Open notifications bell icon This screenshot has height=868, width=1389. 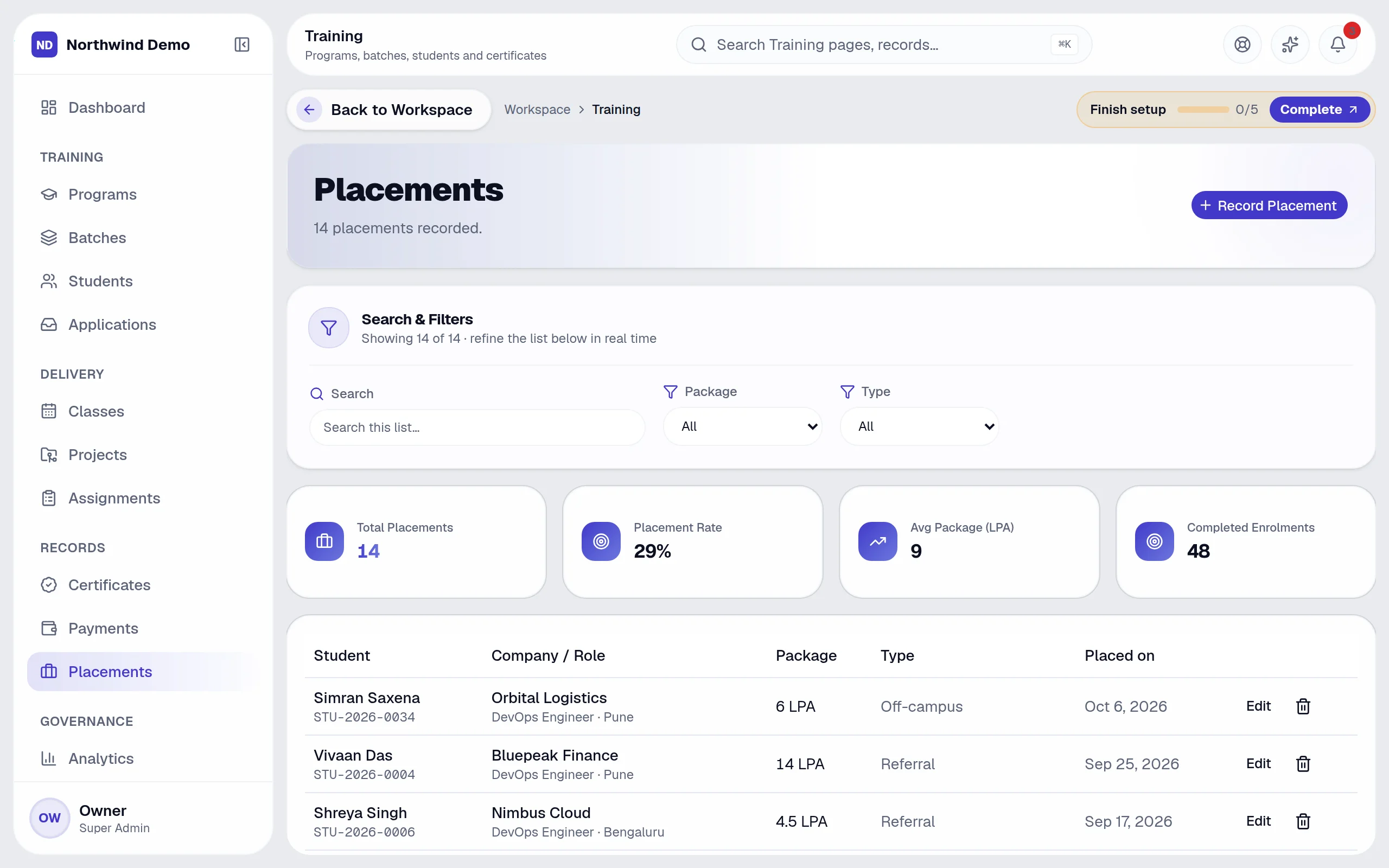pyautogui.click(x=1337, y=44)
